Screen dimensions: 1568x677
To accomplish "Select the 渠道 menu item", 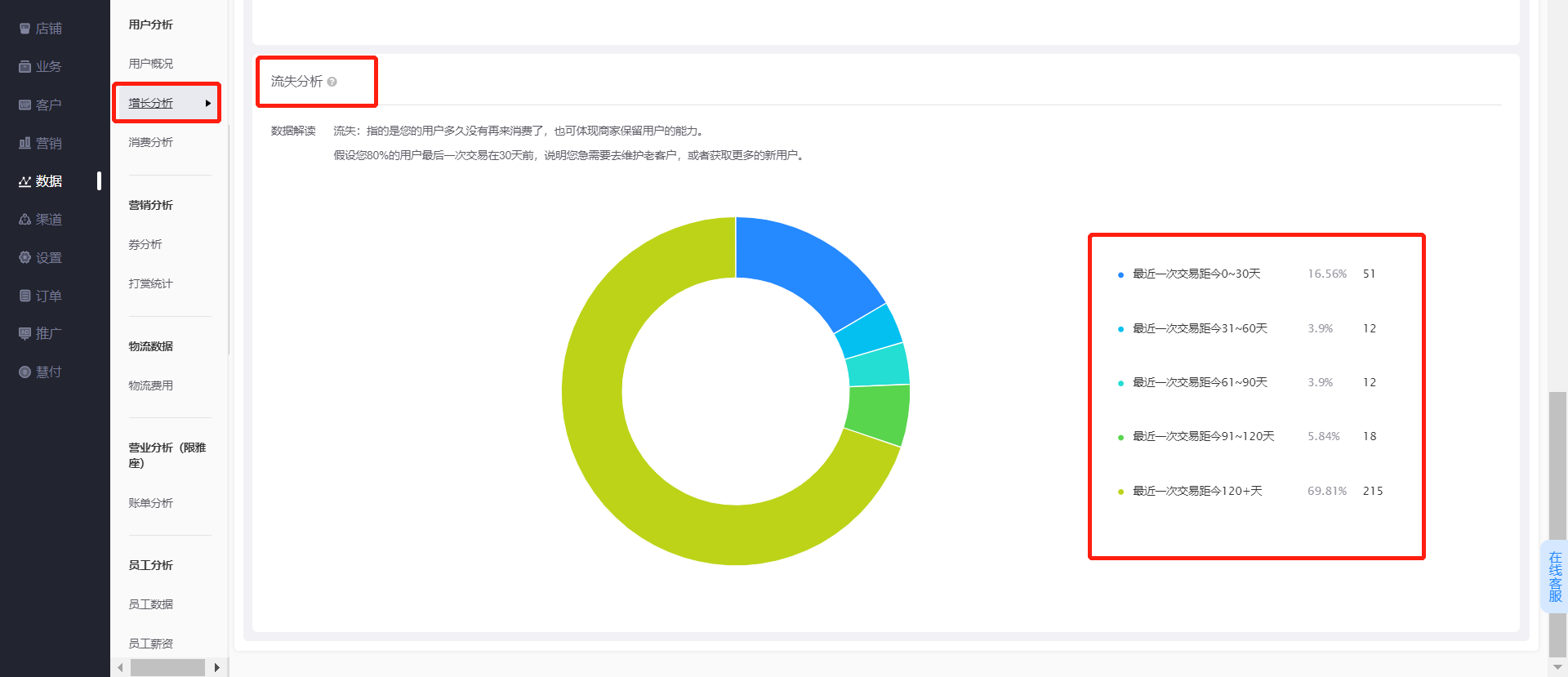I will coord(49,220).
